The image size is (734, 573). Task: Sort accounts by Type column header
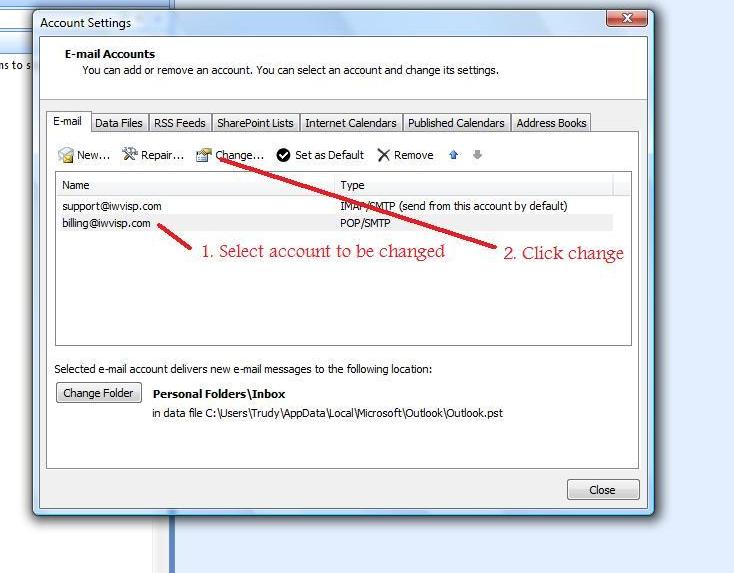click(475, 185)
